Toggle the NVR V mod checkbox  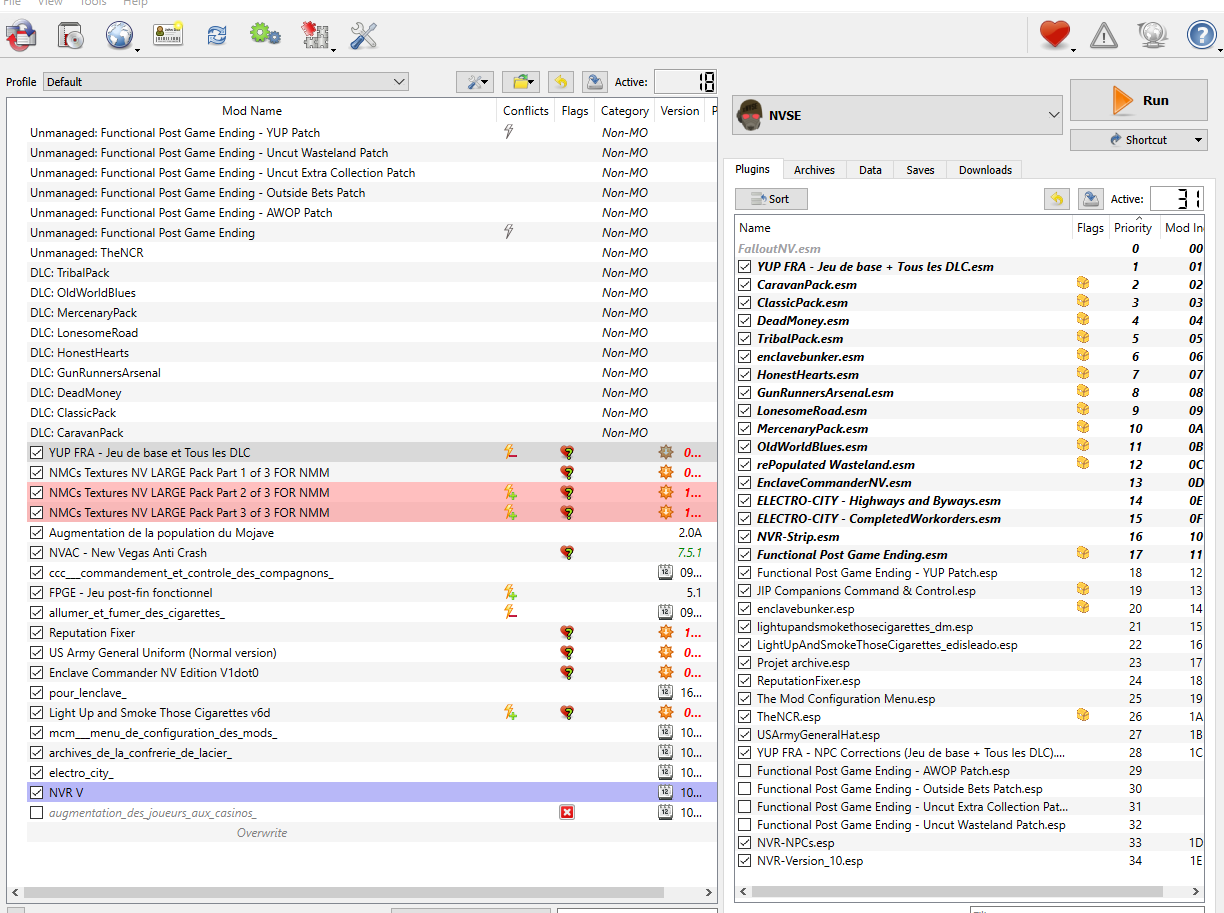tap(37, 792)
